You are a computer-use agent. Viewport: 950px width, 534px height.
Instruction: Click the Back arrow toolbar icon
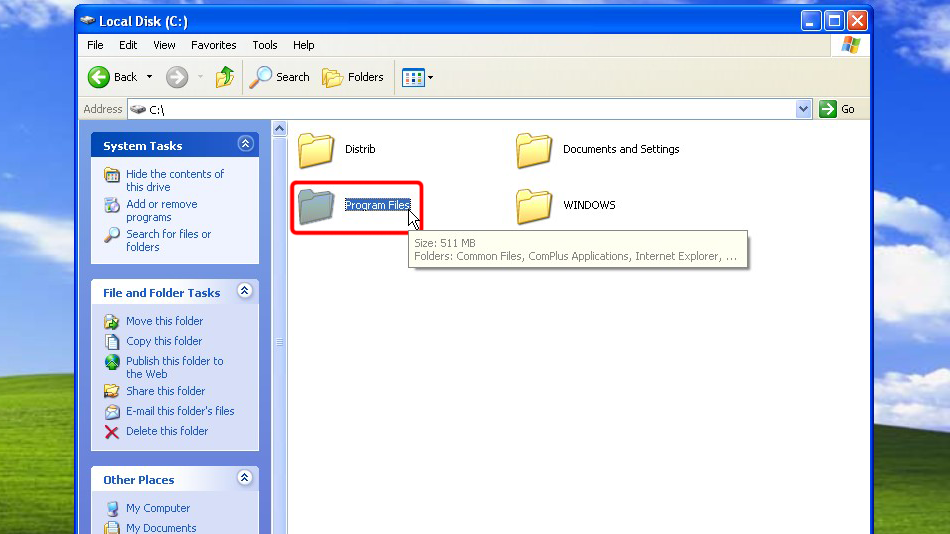99,77
